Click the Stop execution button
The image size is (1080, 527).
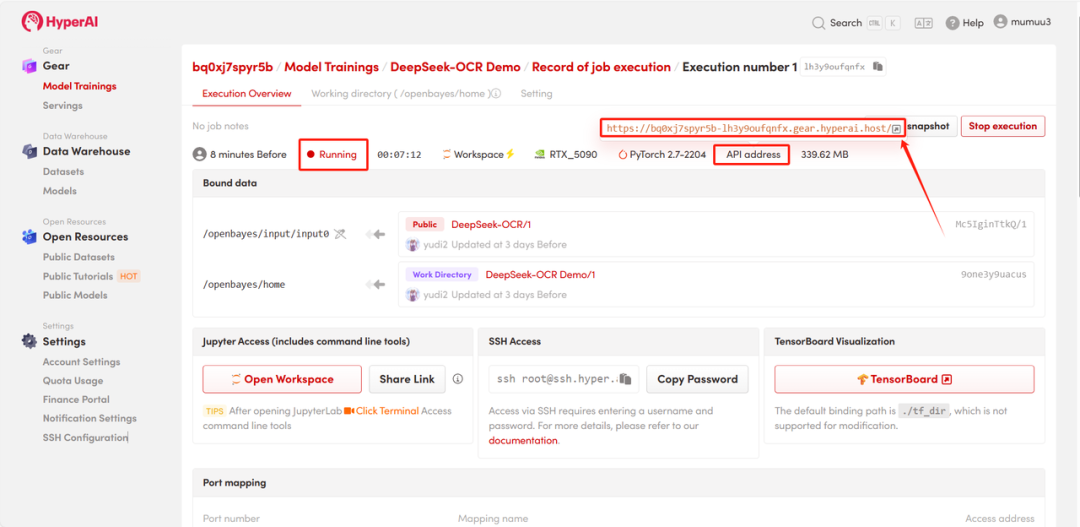click(x=1002, y=126)
